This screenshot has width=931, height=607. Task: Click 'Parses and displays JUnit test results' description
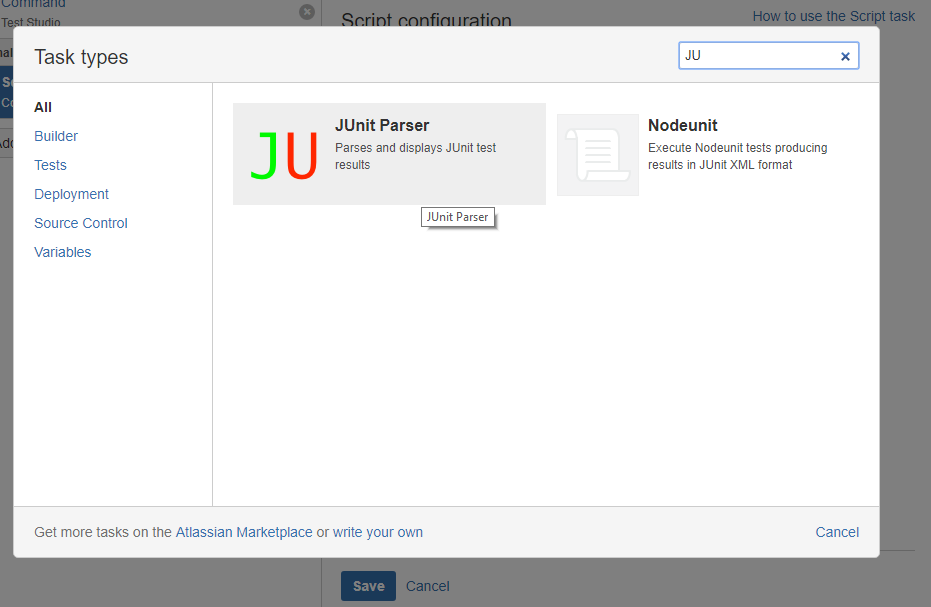(x=416, y=156)
